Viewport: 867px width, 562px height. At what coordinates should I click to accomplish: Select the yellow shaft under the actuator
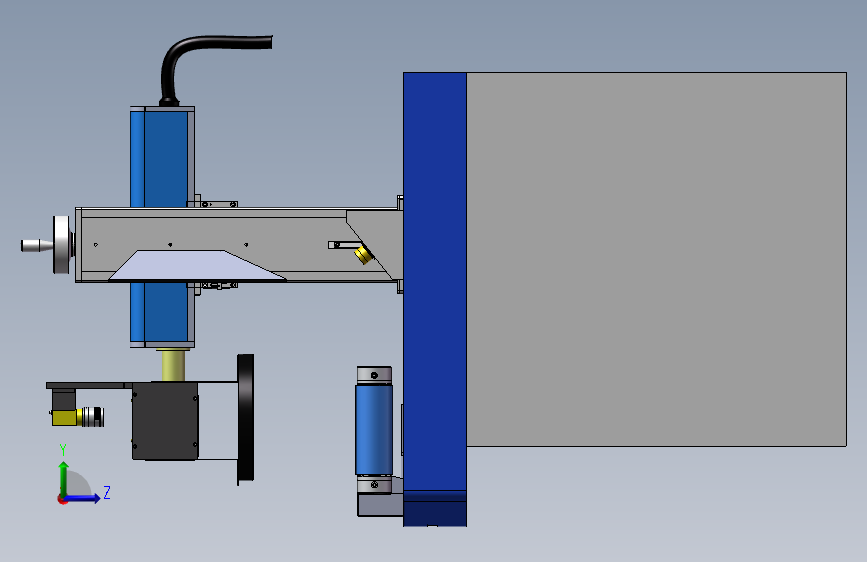tap(173, 365)
